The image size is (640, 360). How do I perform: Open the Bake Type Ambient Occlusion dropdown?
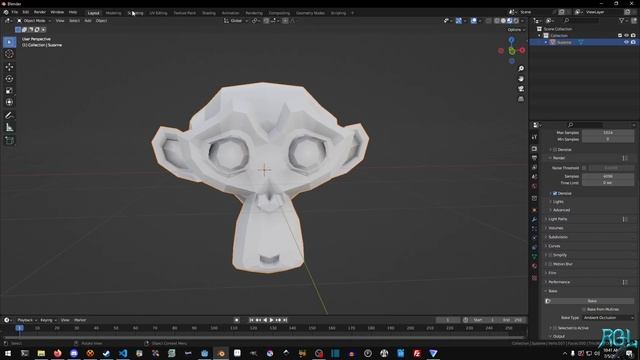[x=608, y=318]
